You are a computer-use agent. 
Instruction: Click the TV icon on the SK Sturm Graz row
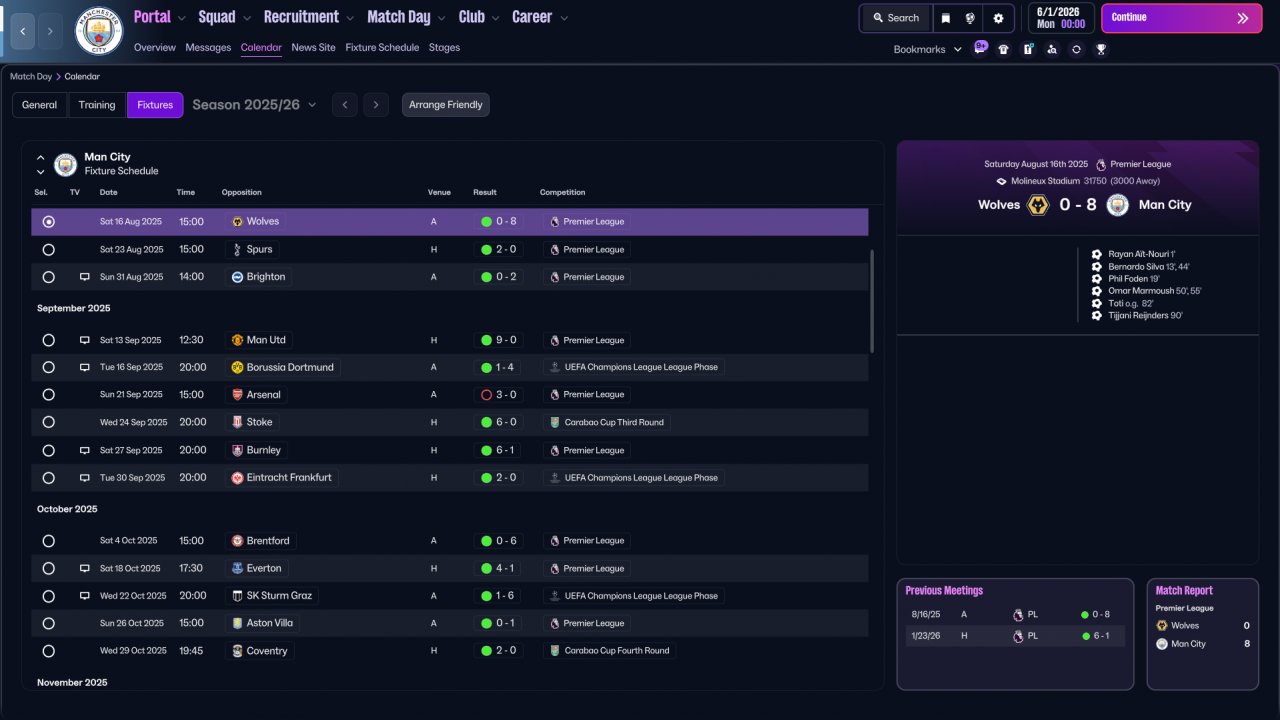tap(85, 596)
